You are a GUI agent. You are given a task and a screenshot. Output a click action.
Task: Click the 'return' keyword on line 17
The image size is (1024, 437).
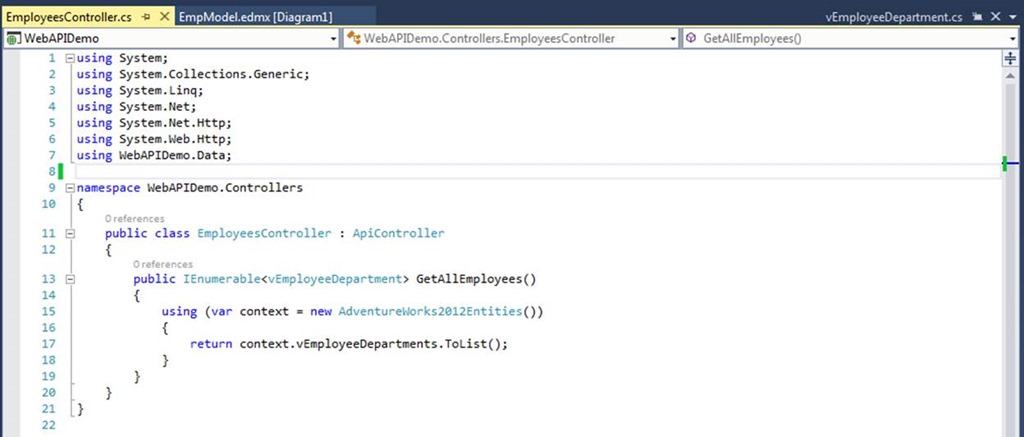(211, 344)
